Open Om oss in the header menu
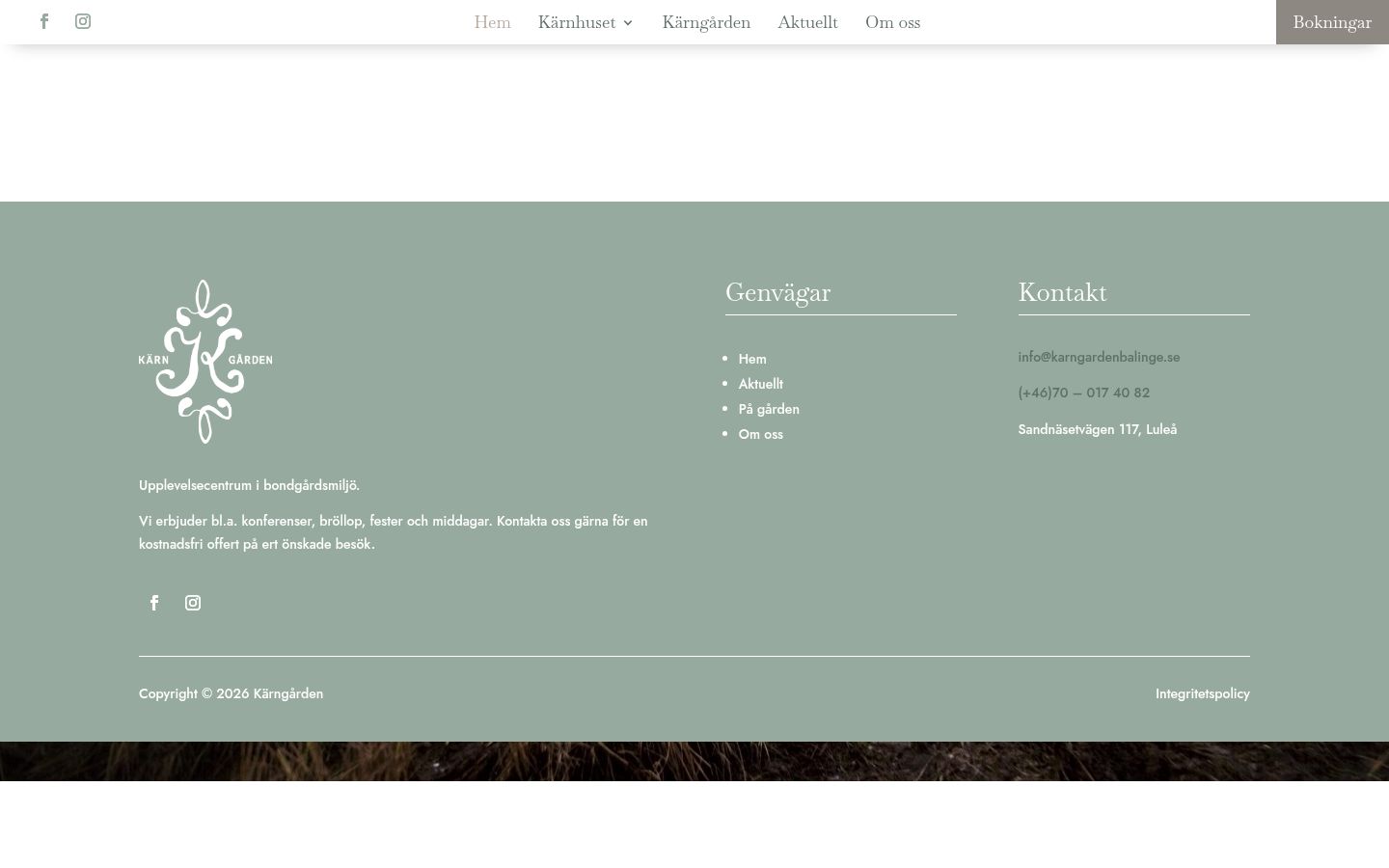The width and height of the screenshot is (1389, 868). coord(892,22)
